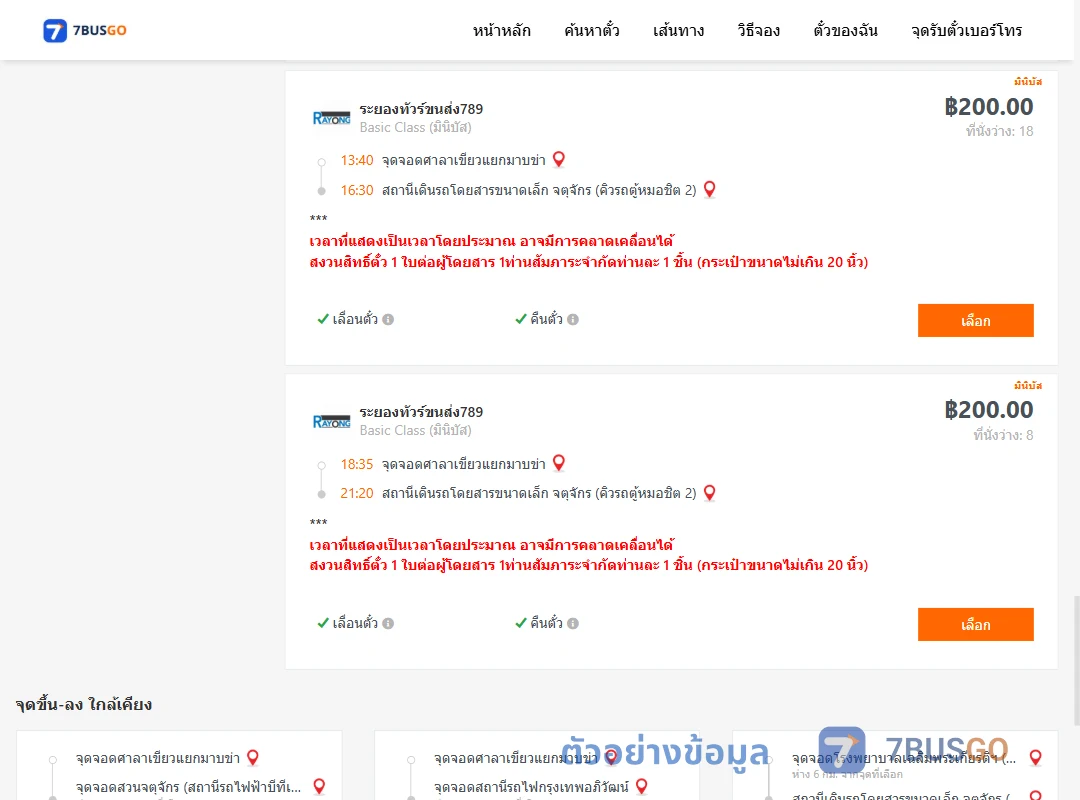The height and width of the screenshot is (800, 1080).
Task: Open the เส้นทาง menu item
Action: [x=678, y=30]
